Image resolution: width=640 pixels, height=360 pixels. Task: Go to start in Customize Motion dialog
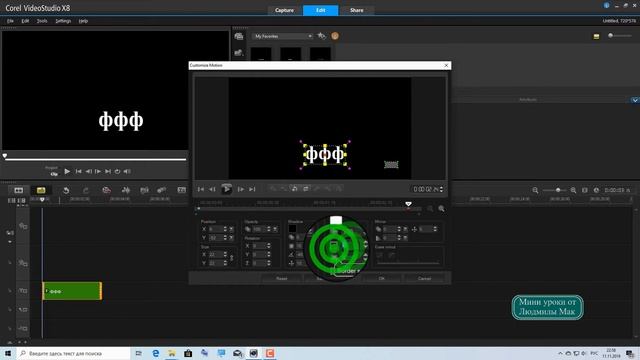200,189
